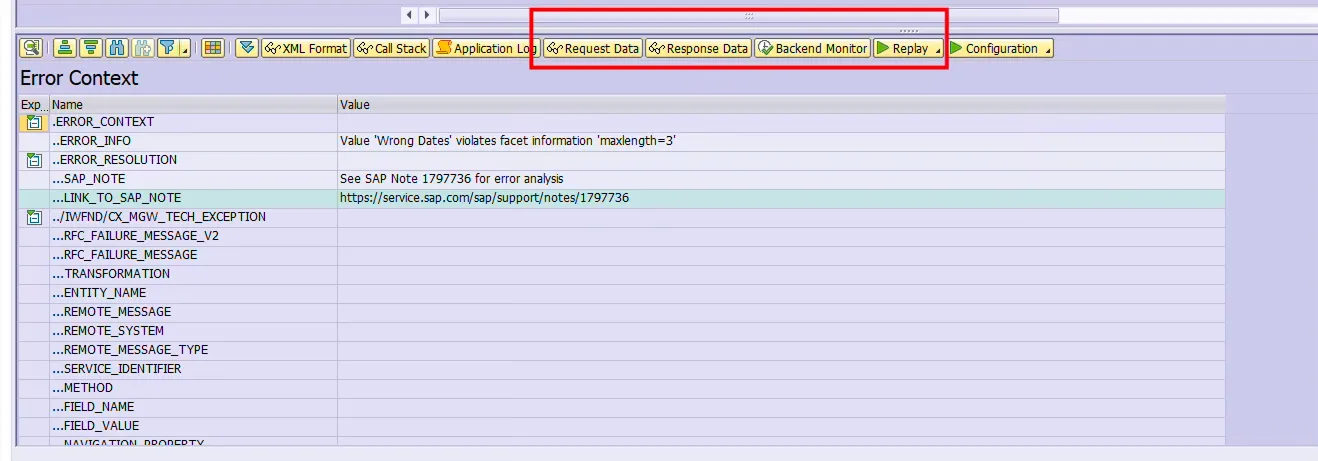Select the ...SAP_NOTE row name
This screenshot has height=461, width=1318.
pos(88,179)
